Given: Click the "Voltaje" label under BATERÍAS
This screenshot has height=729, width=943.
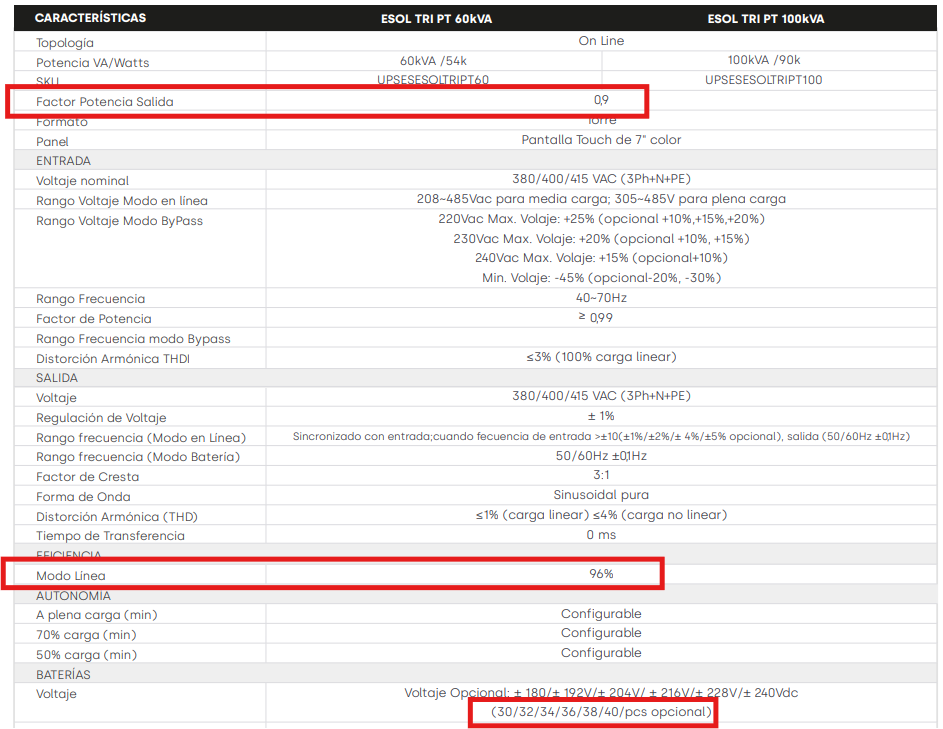Looking at the screenshot, I should point(56,694).
